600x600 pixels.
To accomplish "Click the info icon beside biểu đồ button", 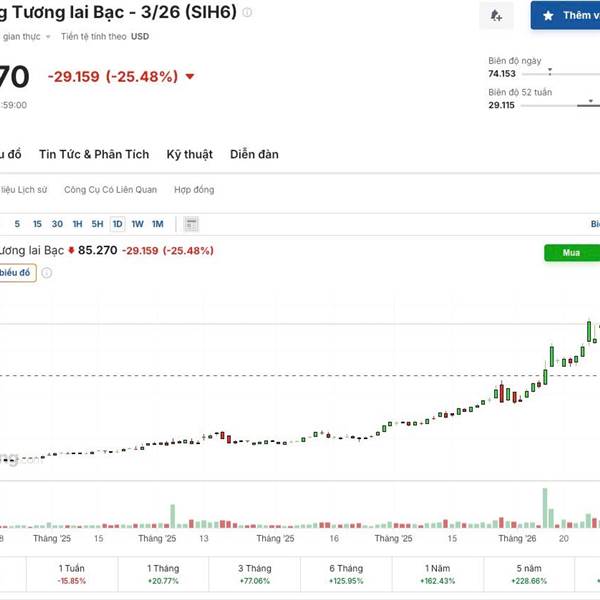I will 47,273.
